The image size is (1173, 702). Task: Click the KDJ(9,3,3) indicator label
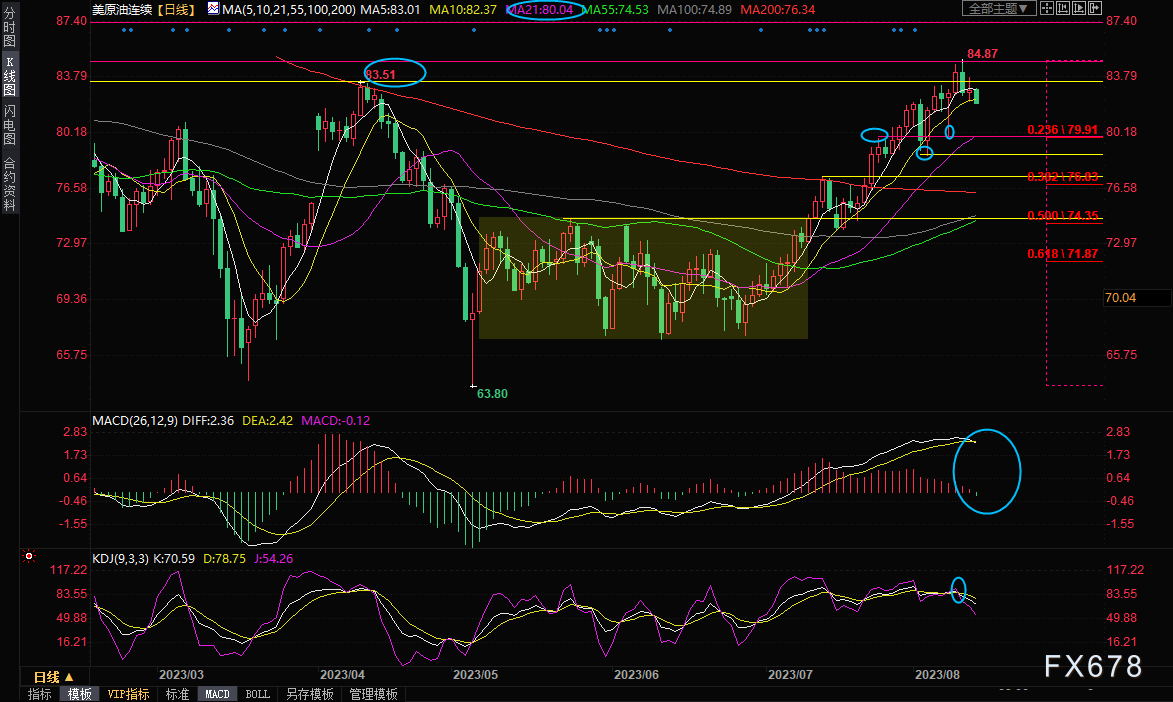120,558
